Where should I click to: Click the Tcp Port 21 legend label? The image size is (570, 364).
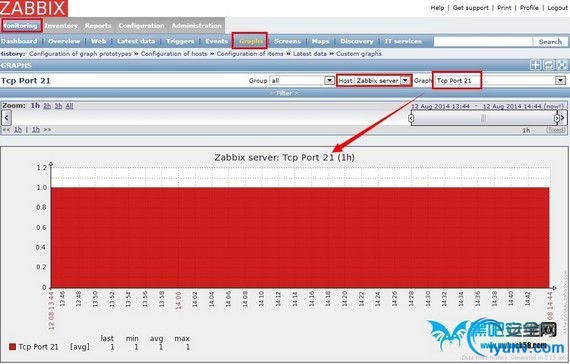(39, 347)
